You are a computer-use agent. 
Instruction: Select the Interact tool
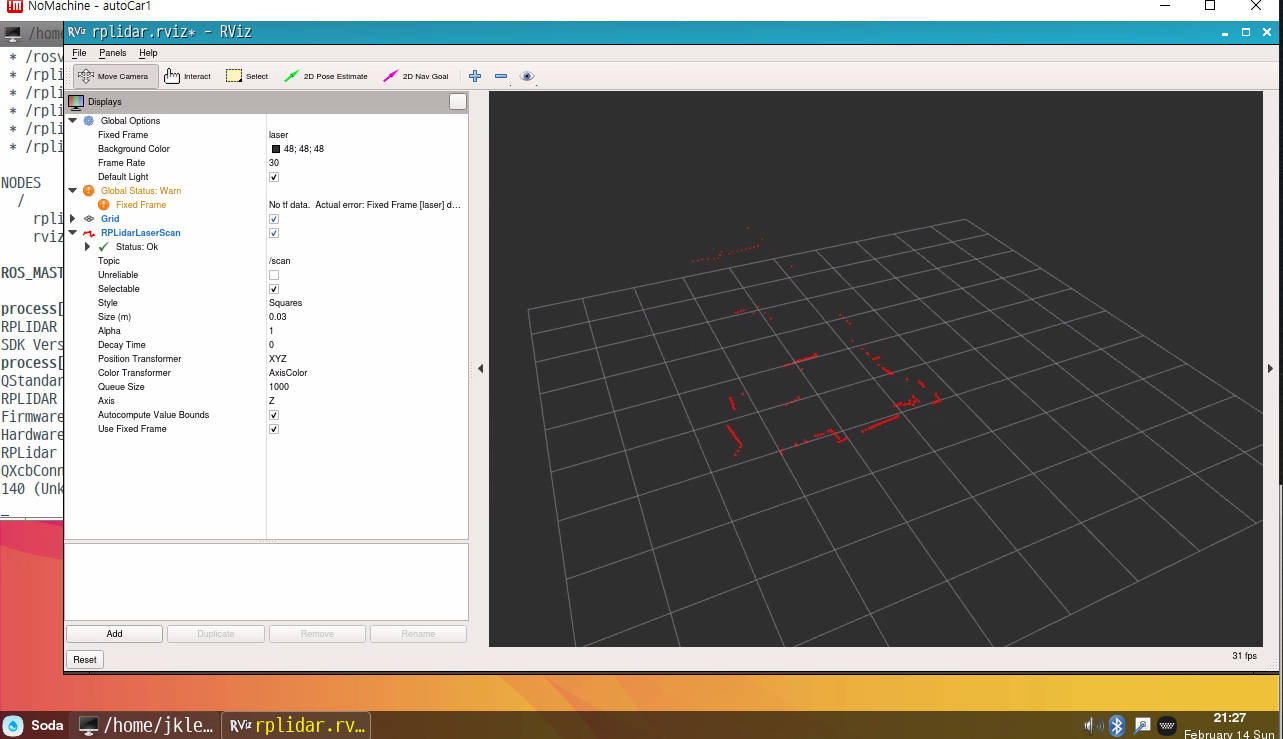(x=188, y=76)
